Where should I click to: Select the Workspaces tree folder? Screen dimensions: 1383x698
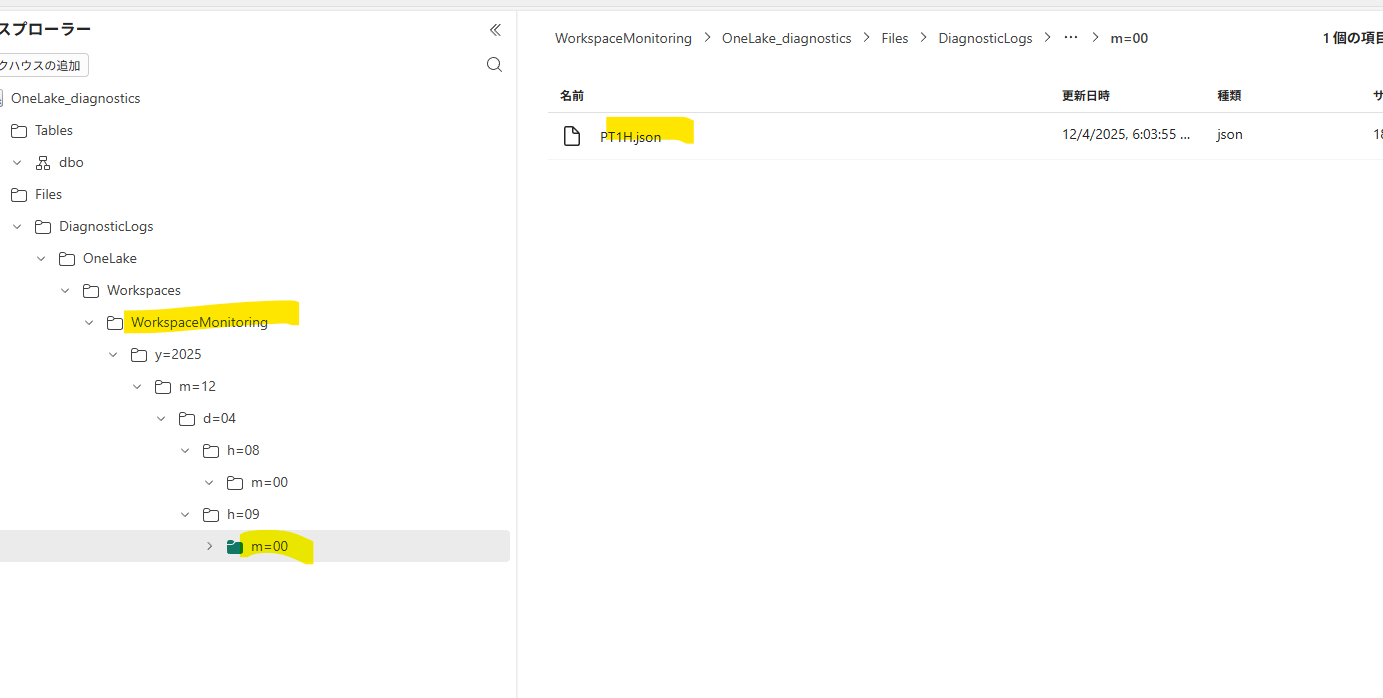(144, 290)
